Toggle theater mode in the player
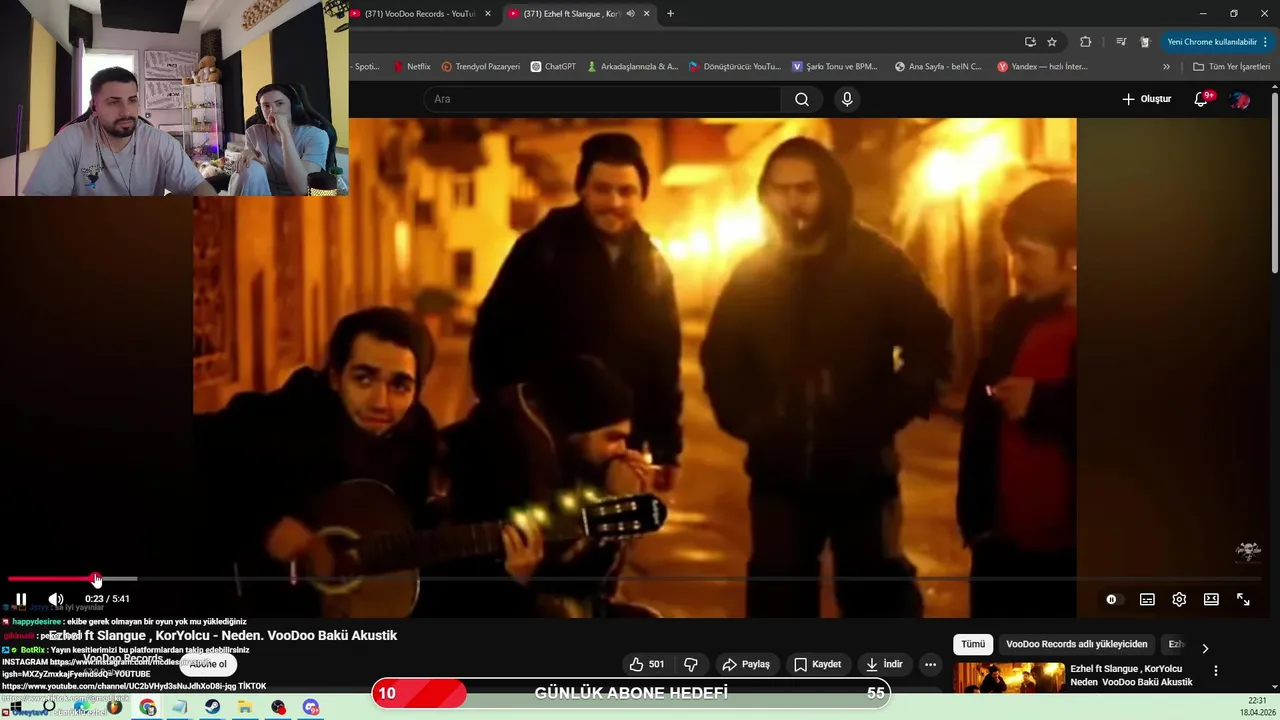 pos(1211,599)
